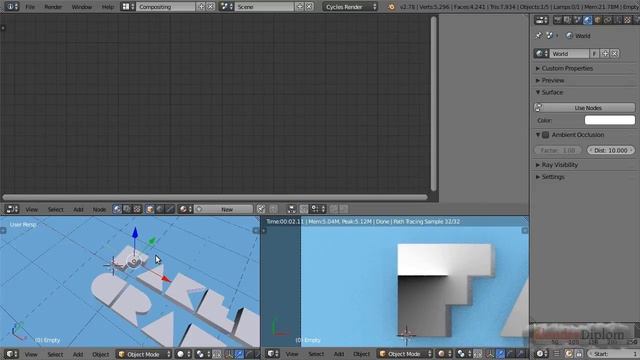Open right viewport shading mode selector

[444, 354]
